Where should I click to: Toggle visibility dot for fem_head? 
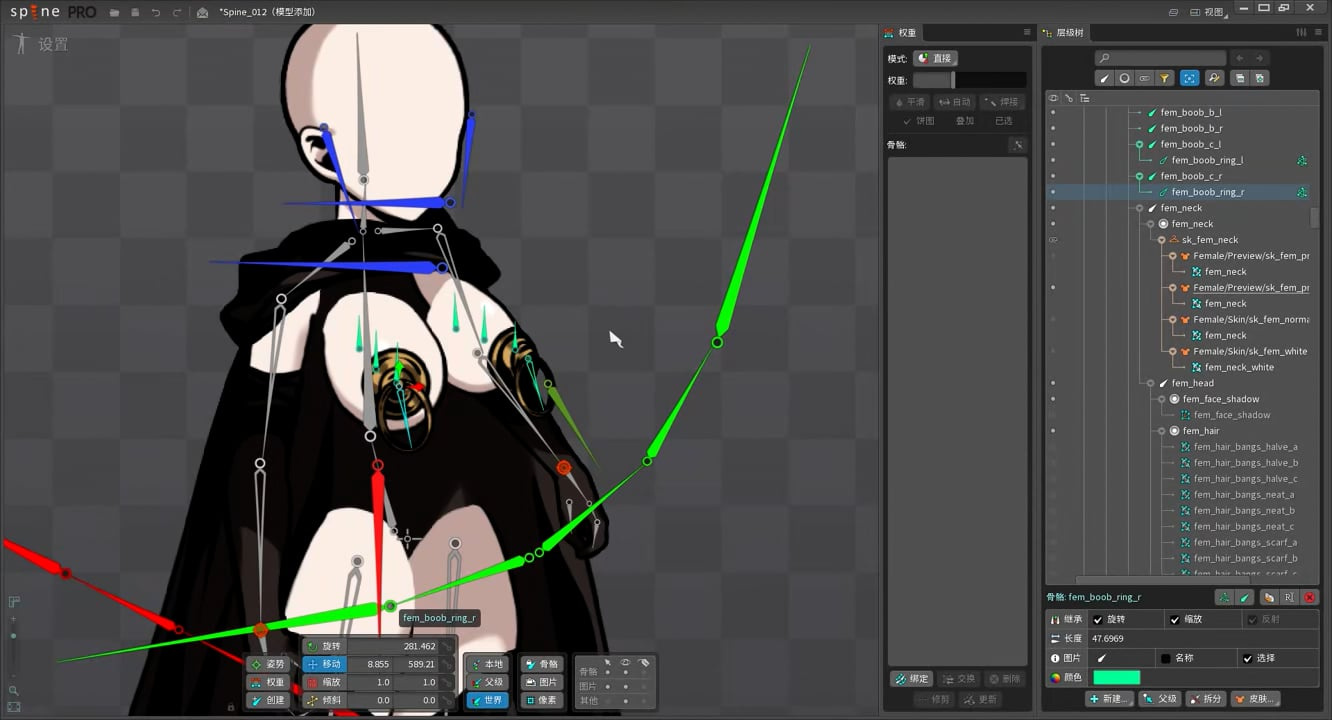[x=1052, y=383]
